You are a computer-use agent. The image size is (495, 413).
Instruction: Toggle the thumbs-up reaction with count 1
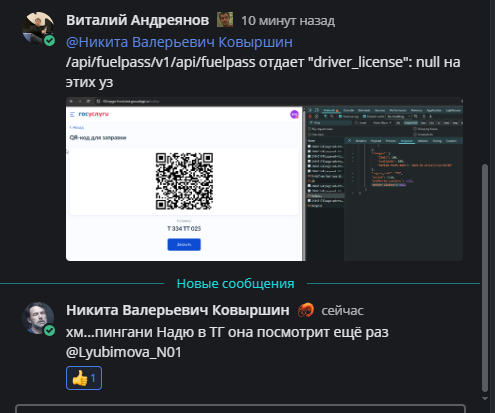pos(84,378)
